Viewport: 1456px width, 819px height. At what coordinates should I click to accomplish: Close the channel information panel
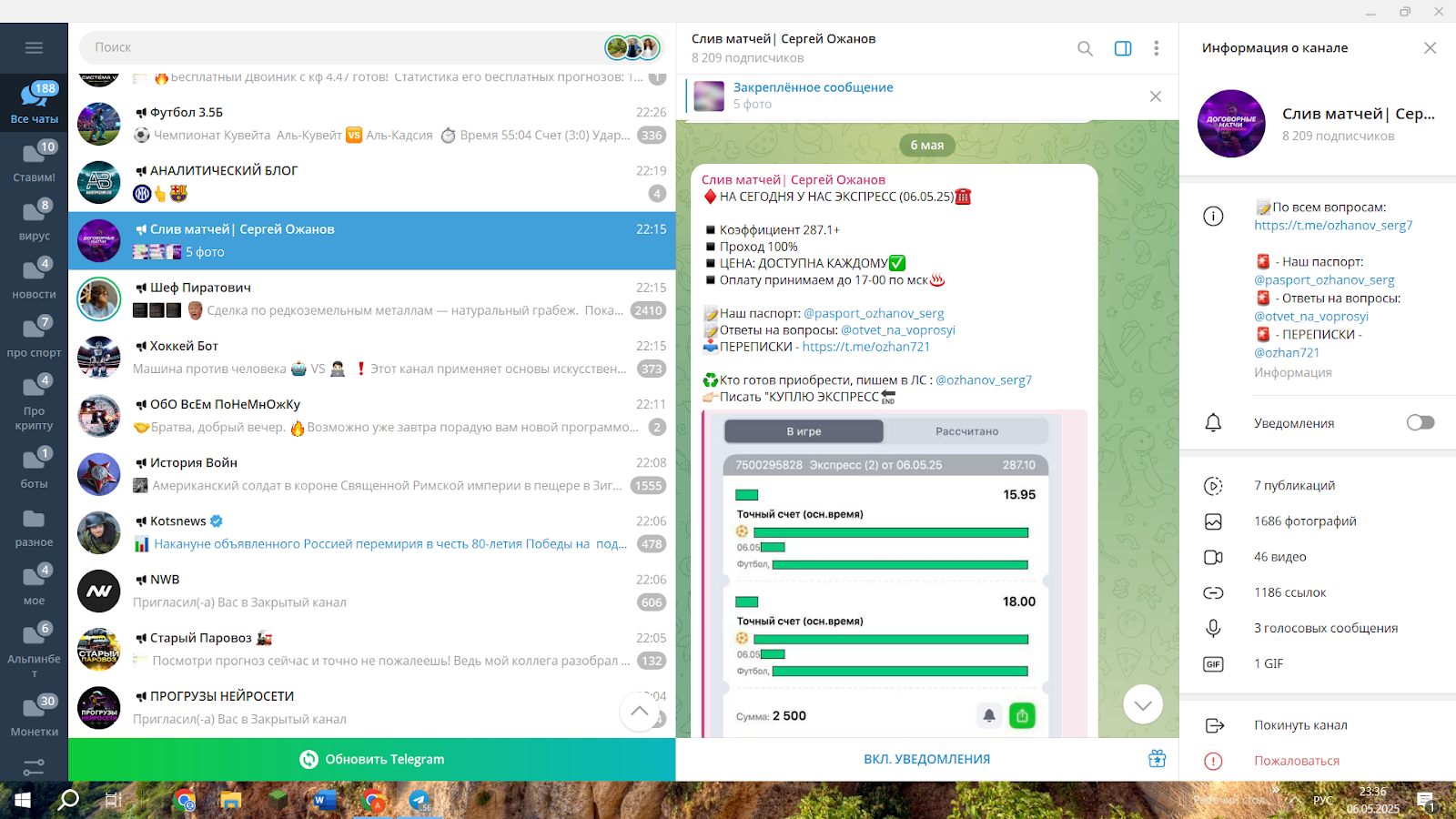point(1430,48)
